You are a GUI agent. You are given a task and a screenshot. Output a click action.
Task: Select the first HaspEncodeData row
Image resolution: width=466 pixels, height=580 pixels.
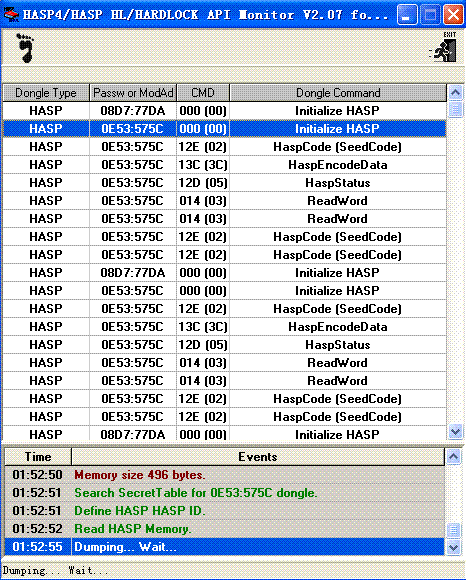224,165
